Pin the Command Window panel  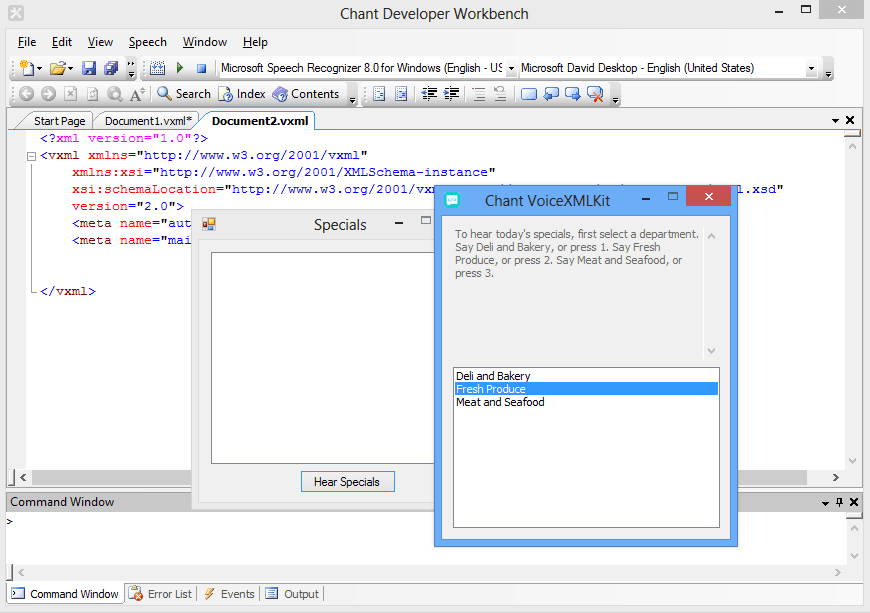pos(839,502)
